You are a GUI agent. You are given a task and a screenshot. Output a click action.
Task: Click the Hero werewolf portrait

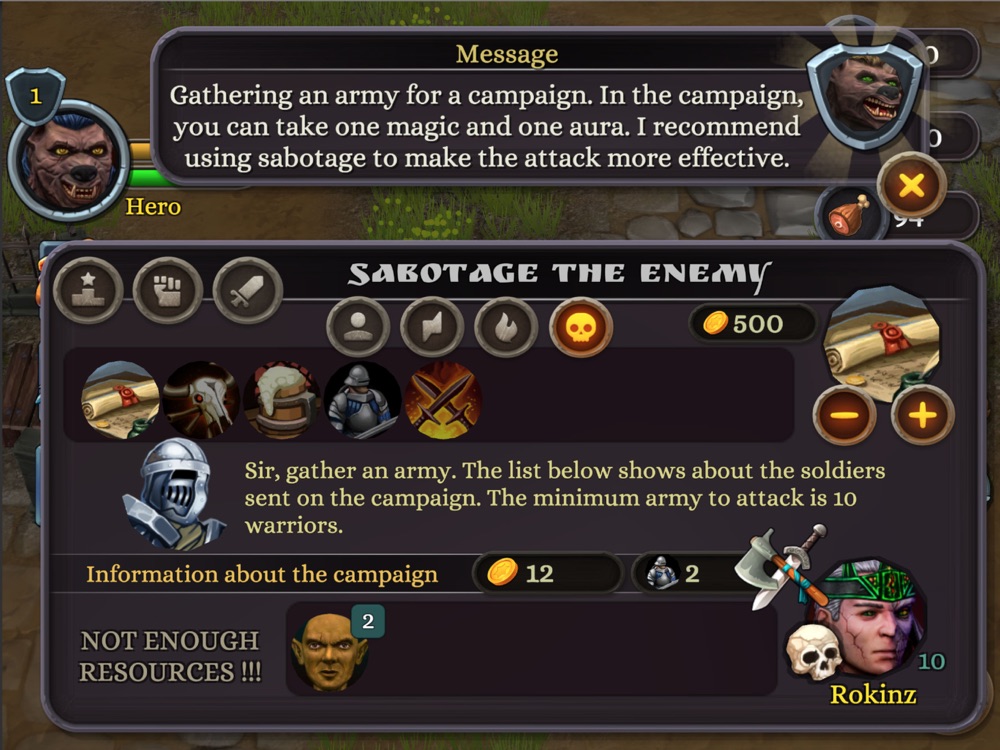pyautogui.click(x=70, y=160)
